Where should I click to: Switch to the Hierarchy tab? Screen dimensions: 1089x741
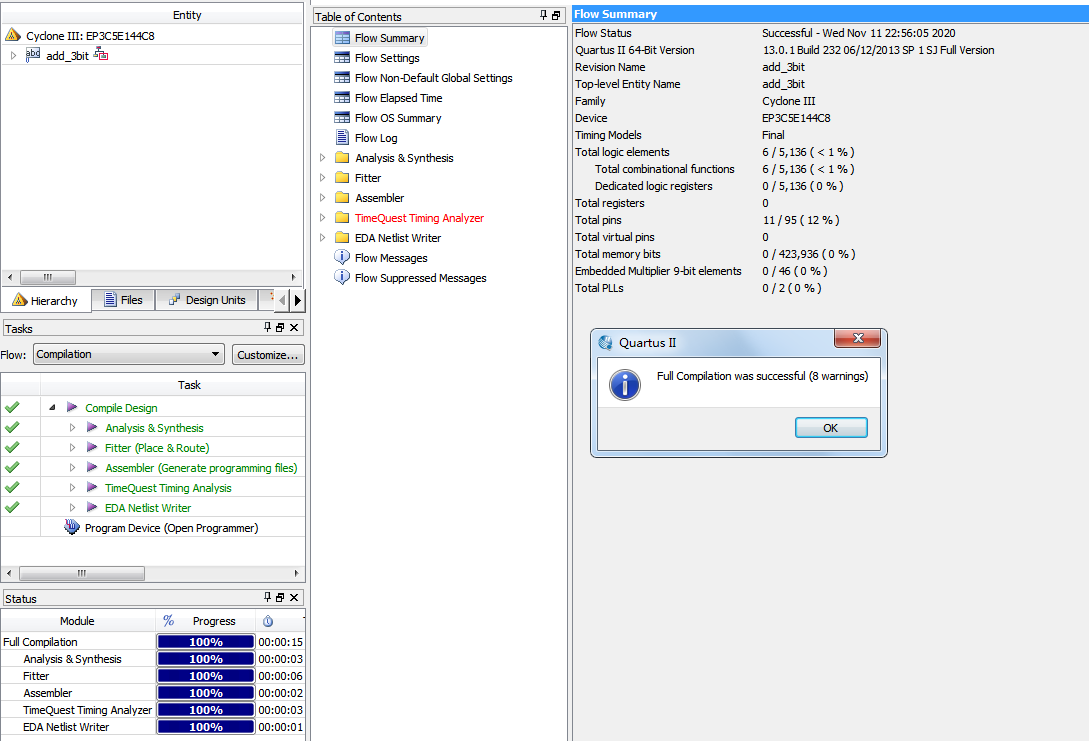pyautogui.click(x=46, y=300)
